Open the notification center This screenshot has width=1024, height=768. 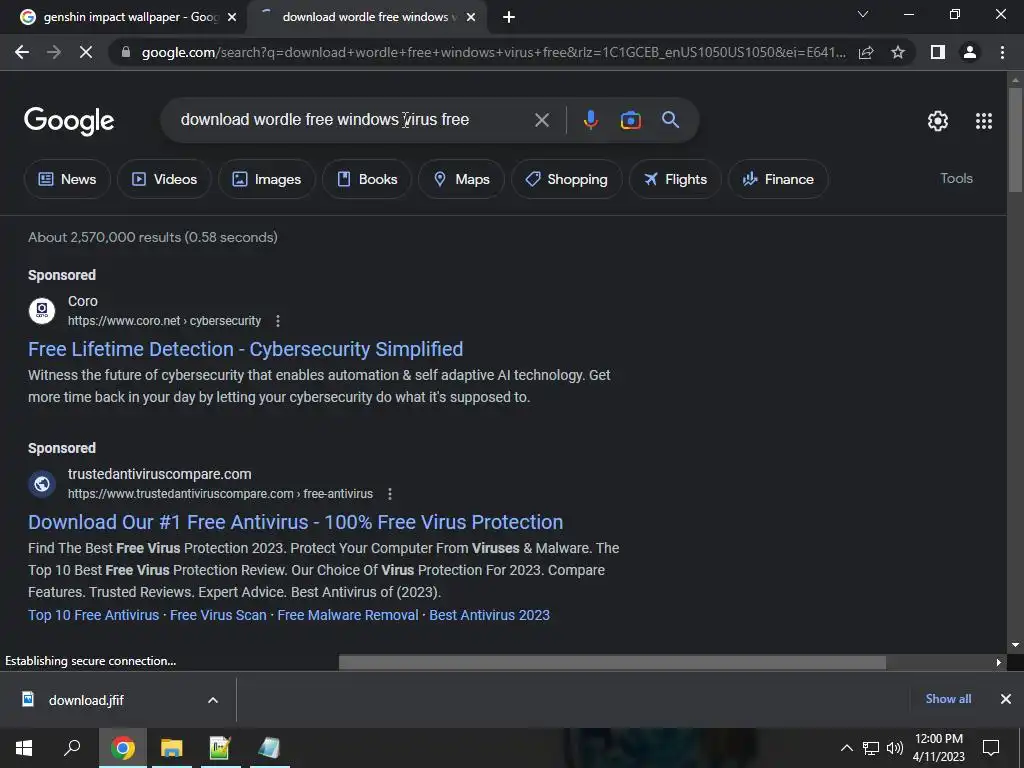tap(991, 748)
